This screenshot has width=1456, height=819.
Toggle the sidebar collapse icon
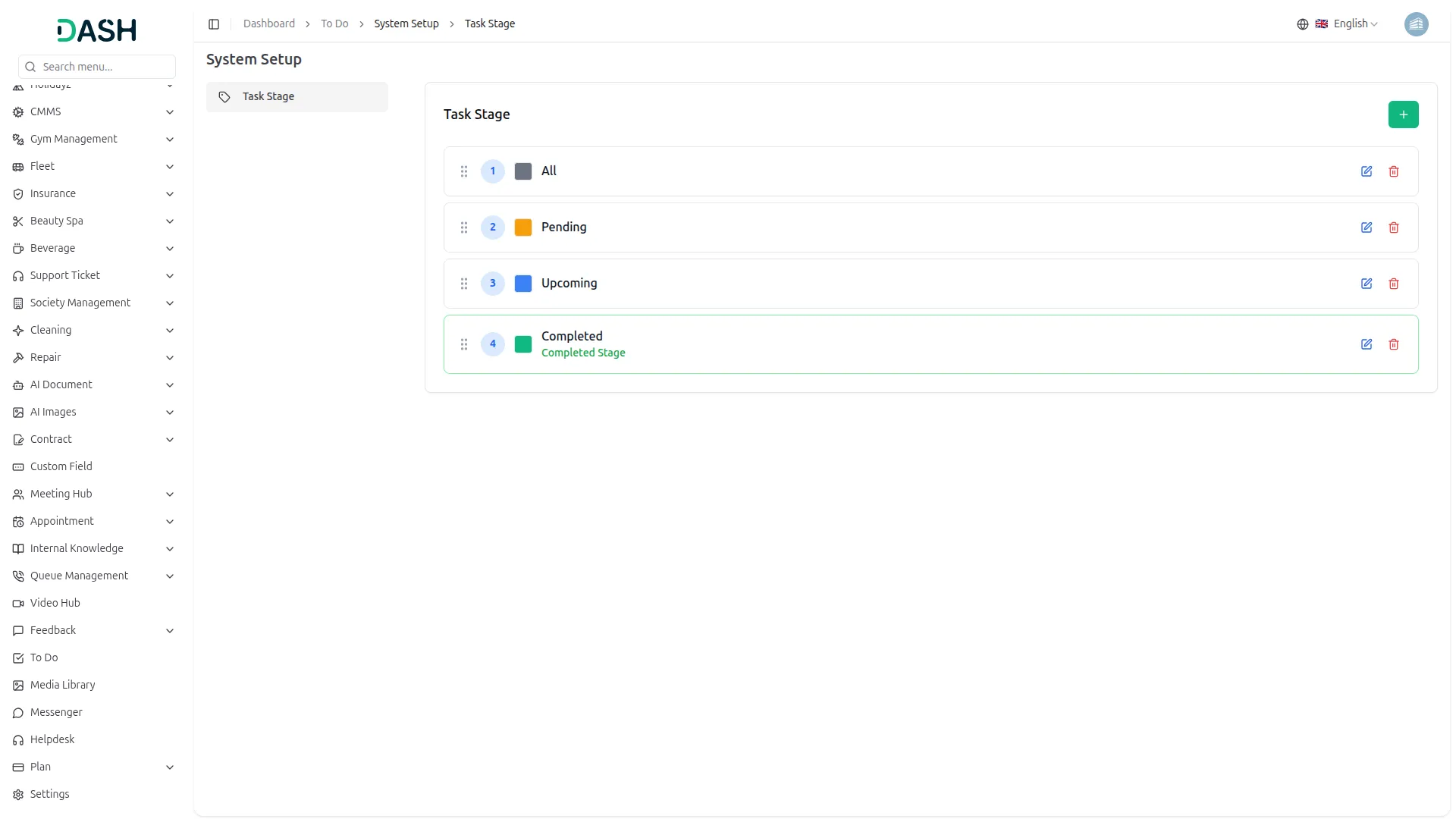(214, 24)
